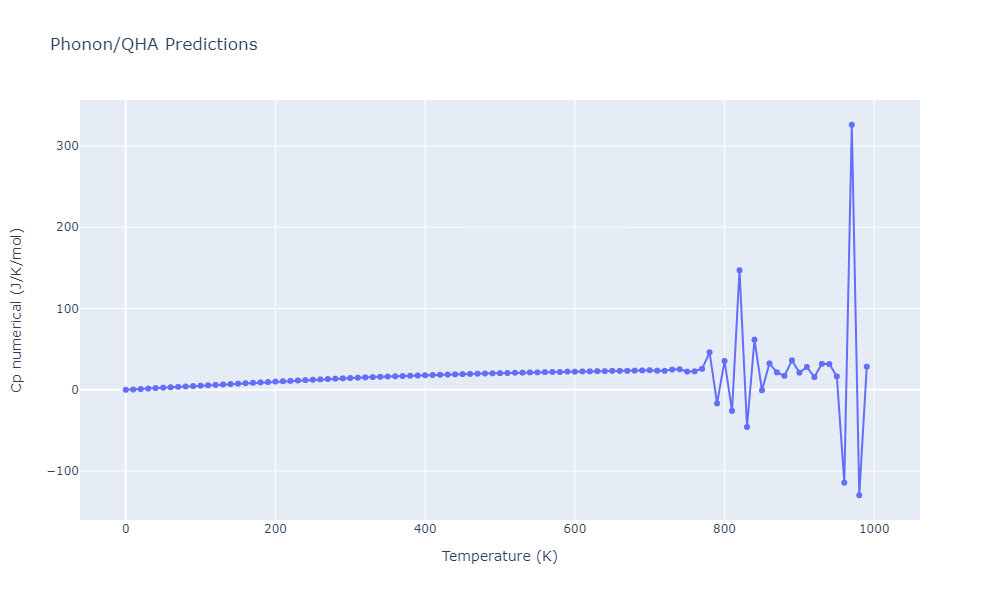This screenshot has height=600, width=1000.
Task: Click the x-axis tick label "800"
Action: click(724, 529)
